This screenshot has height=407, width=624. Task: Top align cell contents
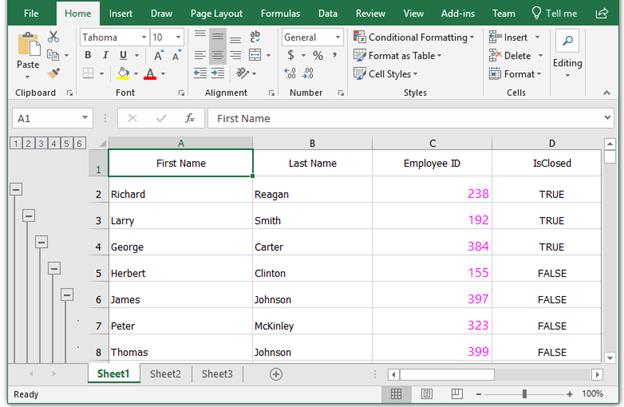200,36
